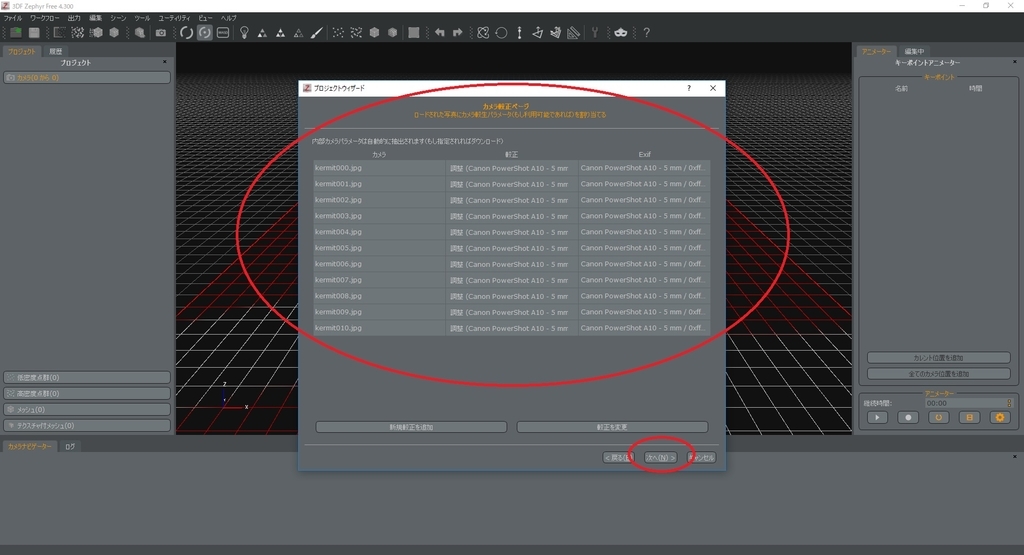Switch to the 編集中 tab in right panel
This screenshot has height=555, width=1024.
[x=914, y=51]
